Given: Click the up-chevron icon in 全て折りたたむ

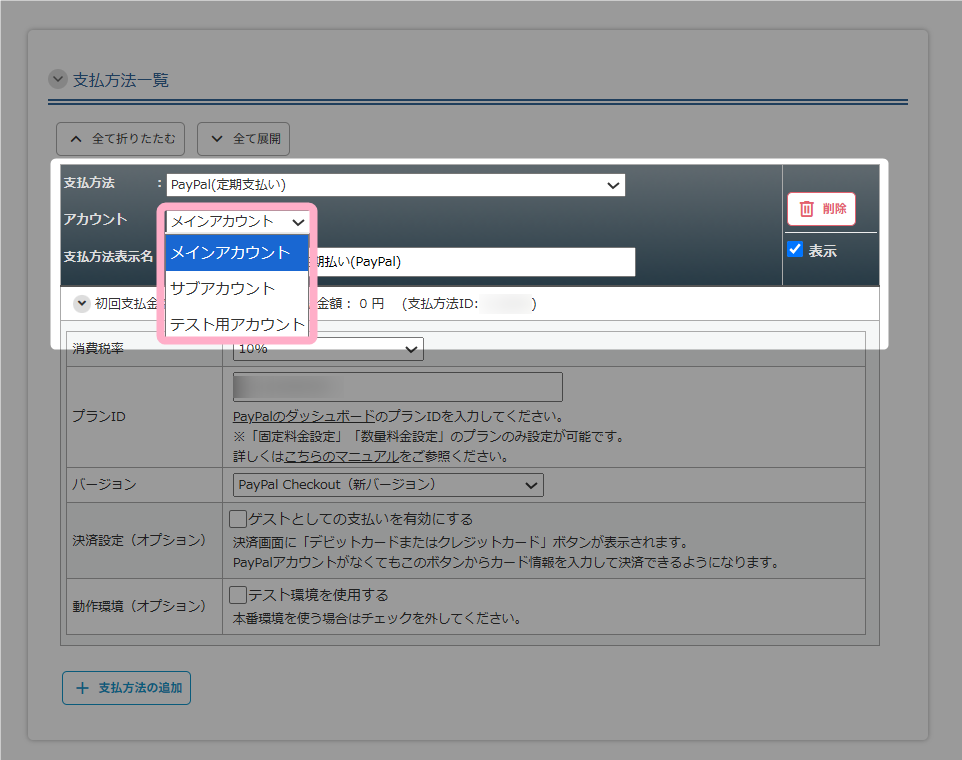Looking at the screenshot, I should coord(76,139).
